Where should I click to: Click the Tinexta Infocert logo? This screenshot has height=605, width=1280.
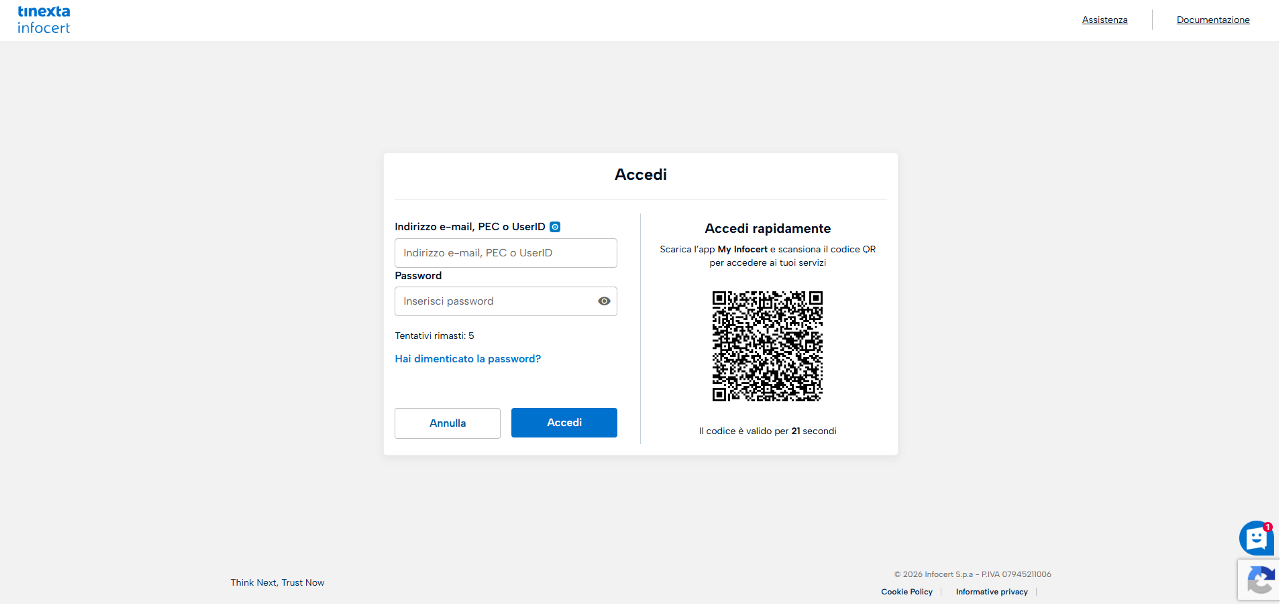pyautogui.click(x=44, y=19)
